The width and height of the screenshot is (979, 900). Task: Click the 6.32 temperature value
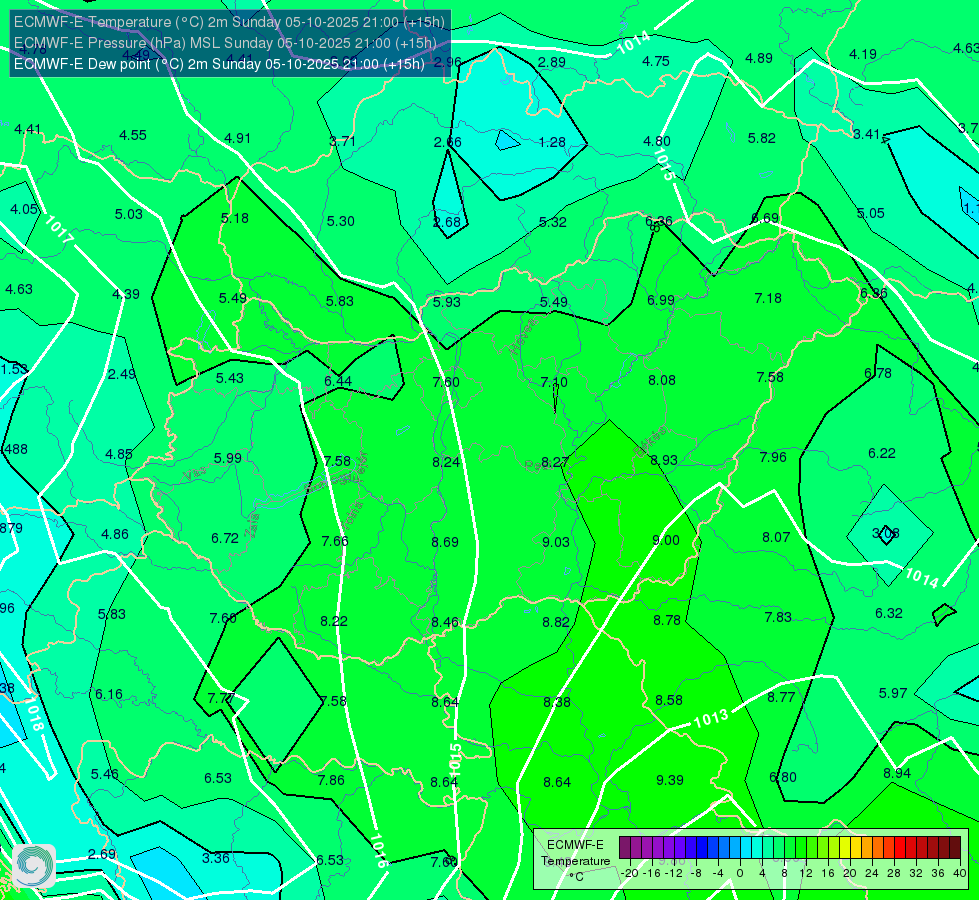click(889, 613)
